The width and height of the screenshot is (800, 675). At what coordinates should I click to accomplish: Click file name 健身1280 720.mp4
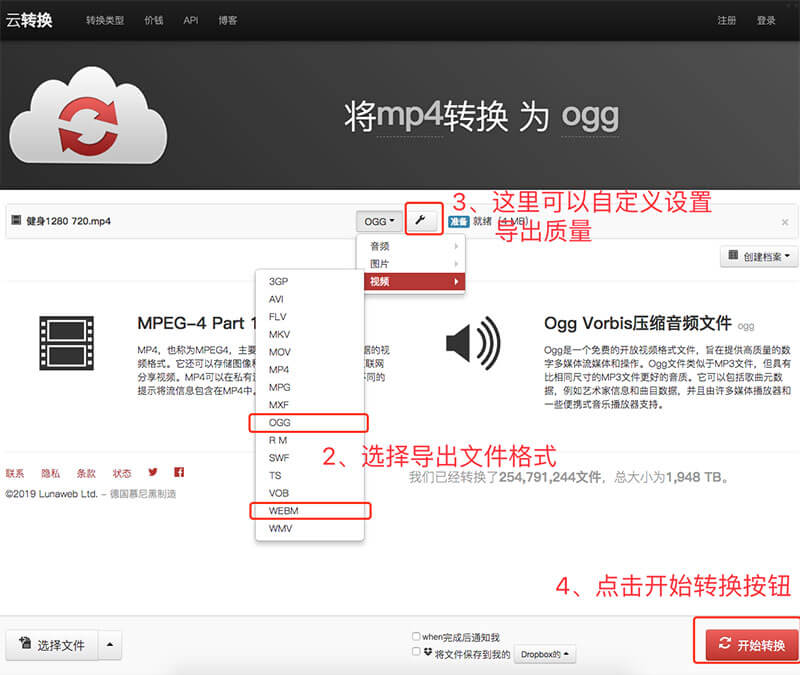(68, 221)
